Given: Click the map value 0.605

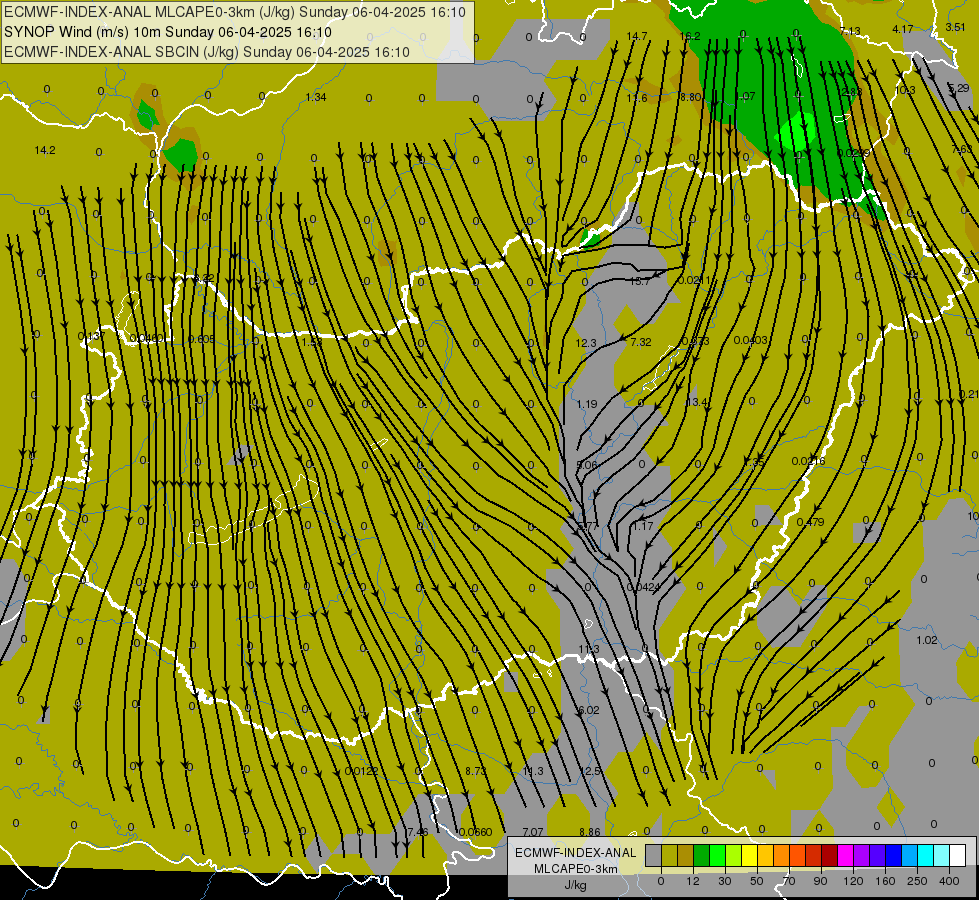Looking at the screenshot, I should click(x=201, y=339).
